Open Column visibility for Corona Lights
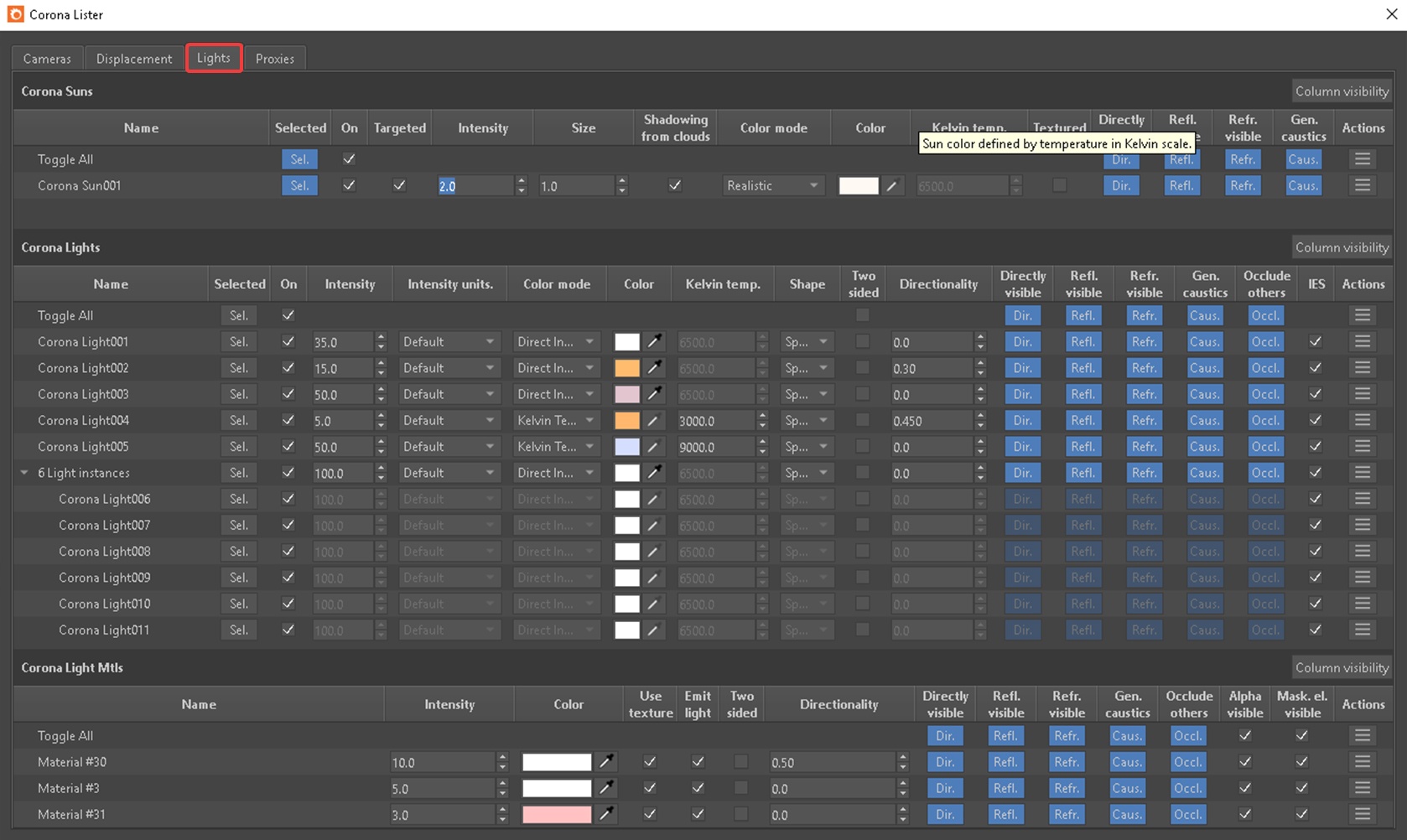This screenshot has height=840, width=1407. [x=1342, y=247]
